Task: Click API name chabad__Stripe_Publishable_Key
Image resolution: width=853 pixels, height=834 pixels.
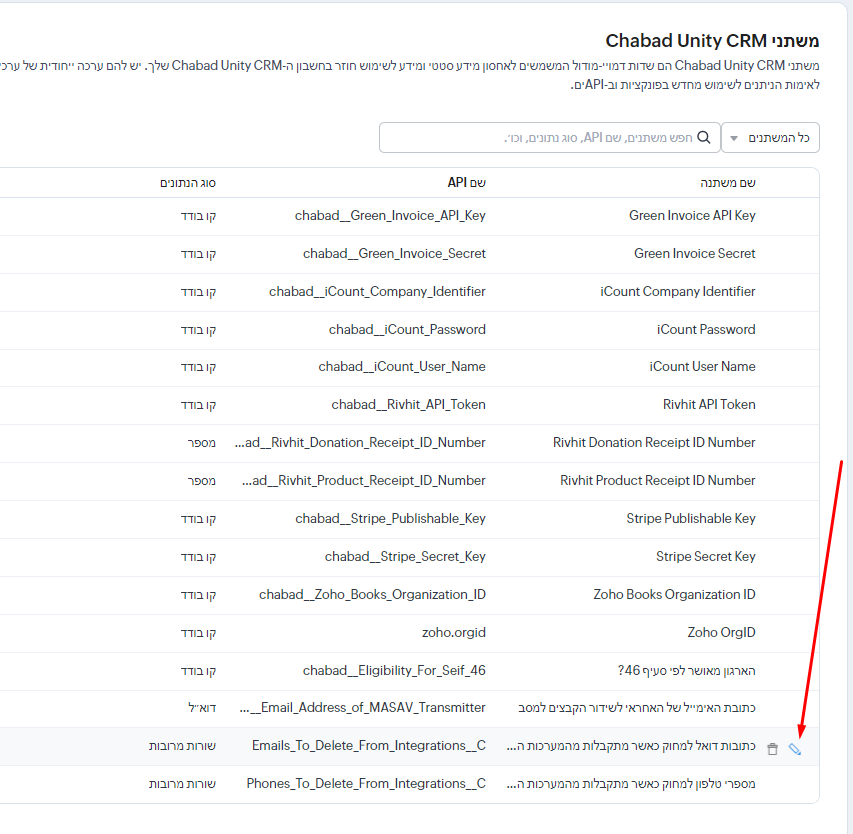Action: (x=391, y=519)
